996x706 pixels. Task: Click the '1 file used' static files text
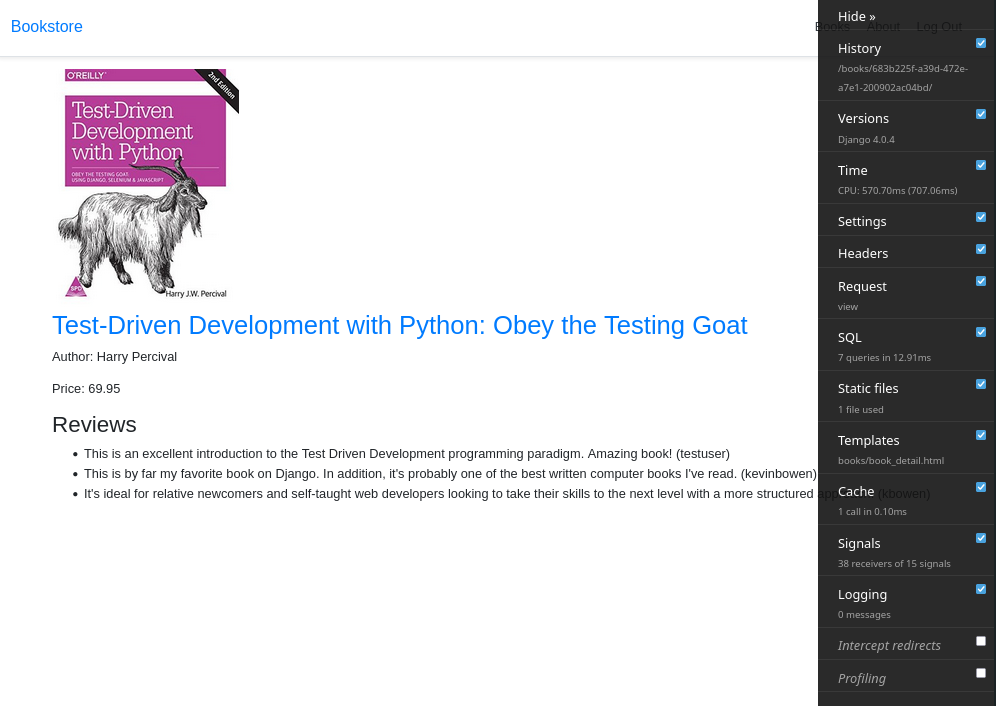point(860,410)
